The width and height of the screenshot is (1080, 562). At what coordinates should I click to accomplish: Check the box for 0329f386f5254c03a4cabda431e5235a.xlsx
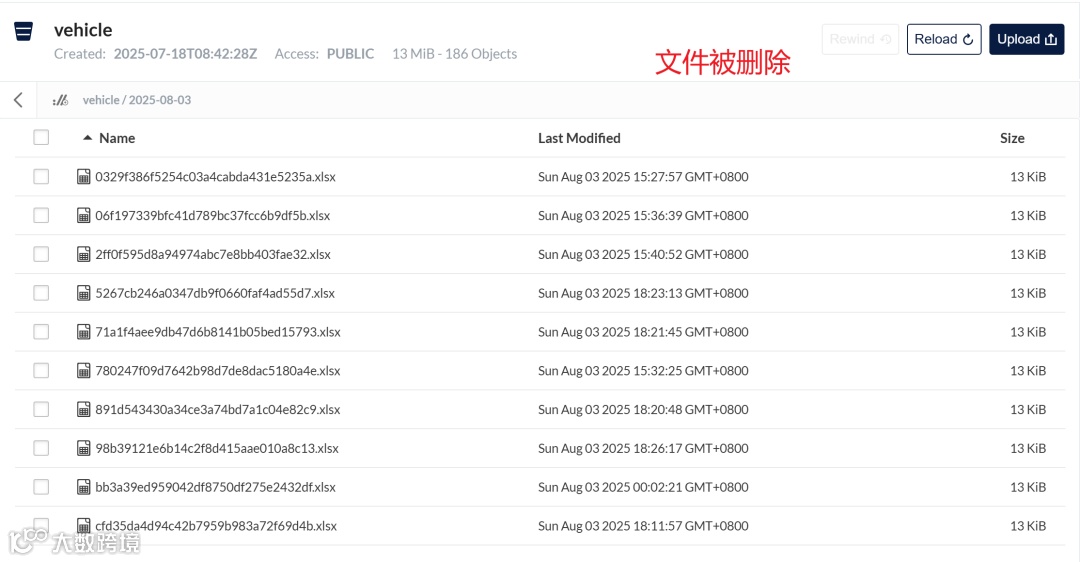coord(41,177)
